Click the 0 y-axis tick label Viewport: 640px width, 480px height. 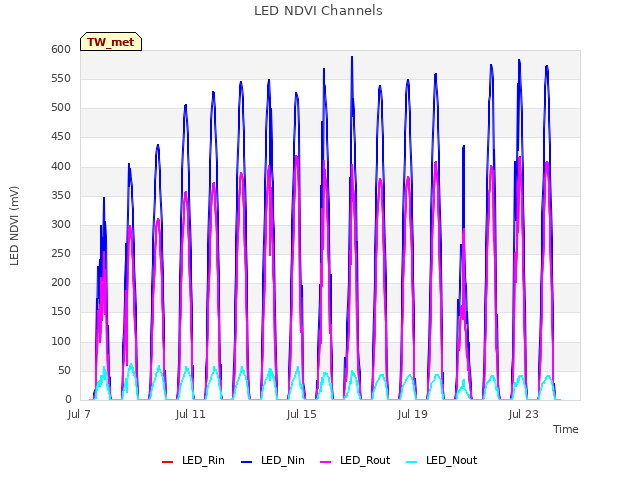click(x=68, y=400)
